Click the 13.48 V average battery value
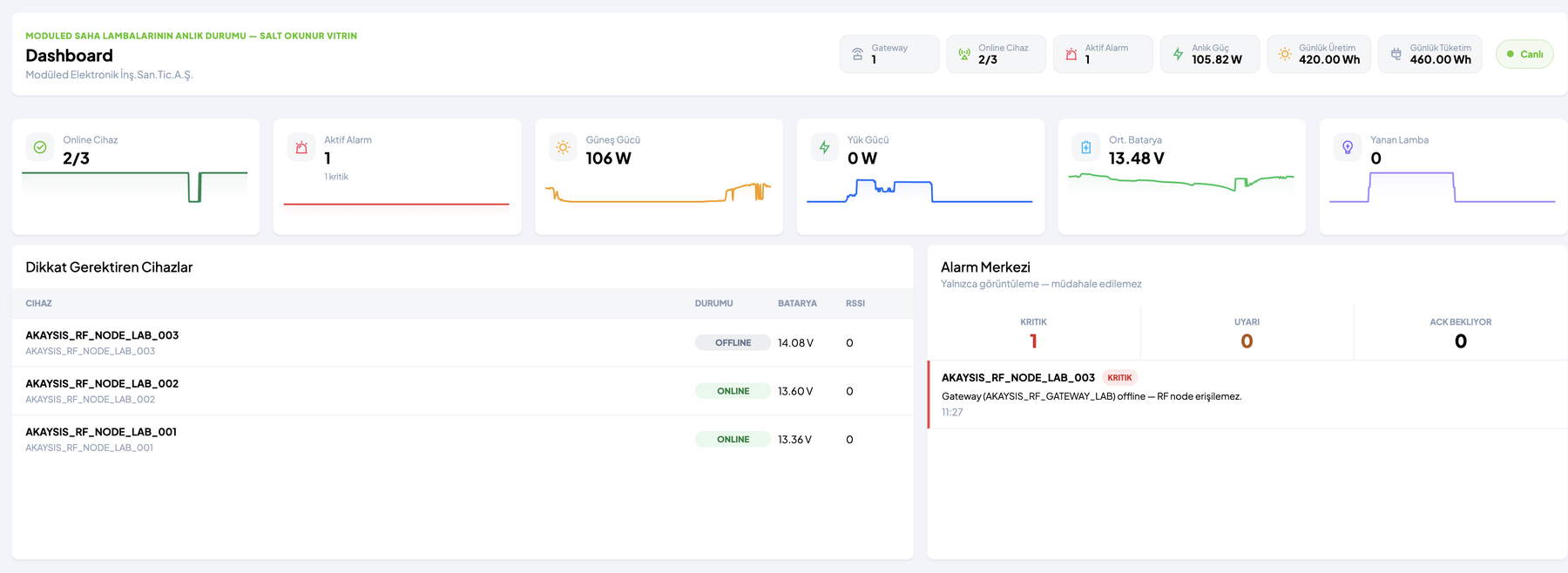The height and width of the screenshot is (573, 1568). (x=1136, y=158)
